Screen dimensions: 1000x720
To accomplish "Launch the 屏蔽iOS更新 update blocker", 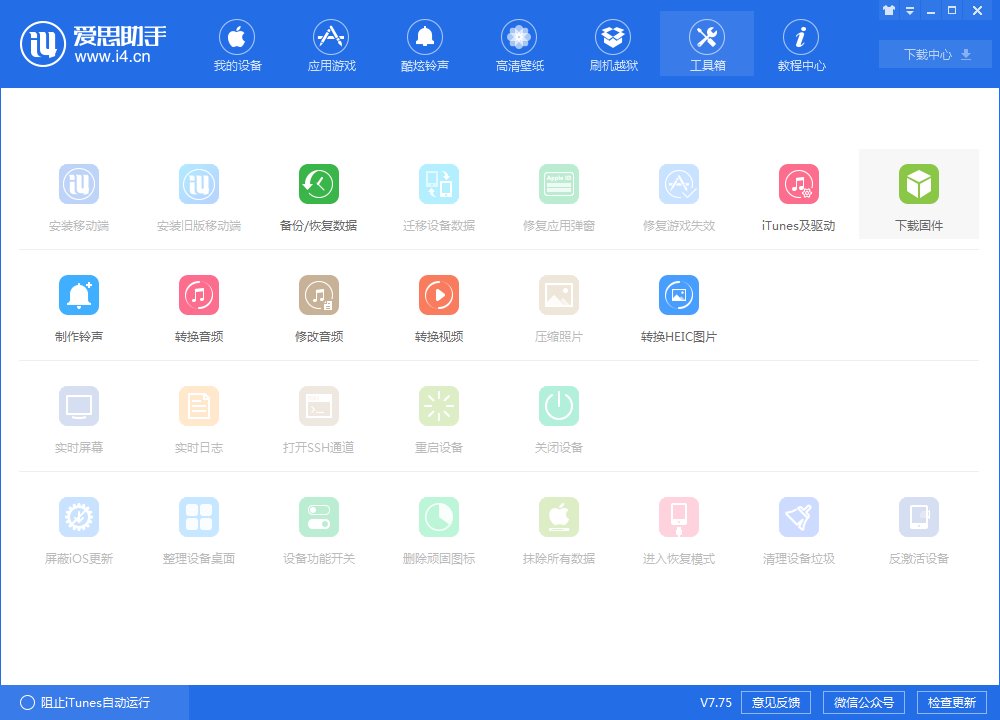I will coord(79,527).
